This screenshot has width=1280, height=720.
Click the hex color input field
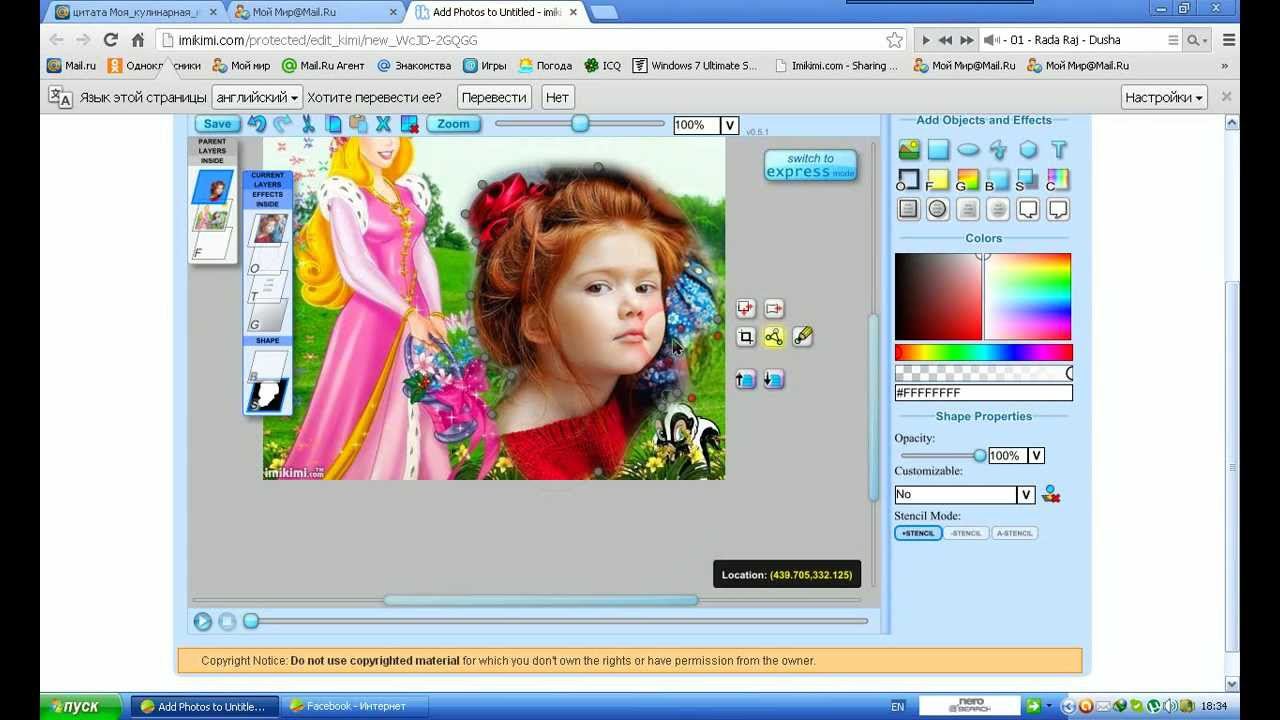(984, 393)
